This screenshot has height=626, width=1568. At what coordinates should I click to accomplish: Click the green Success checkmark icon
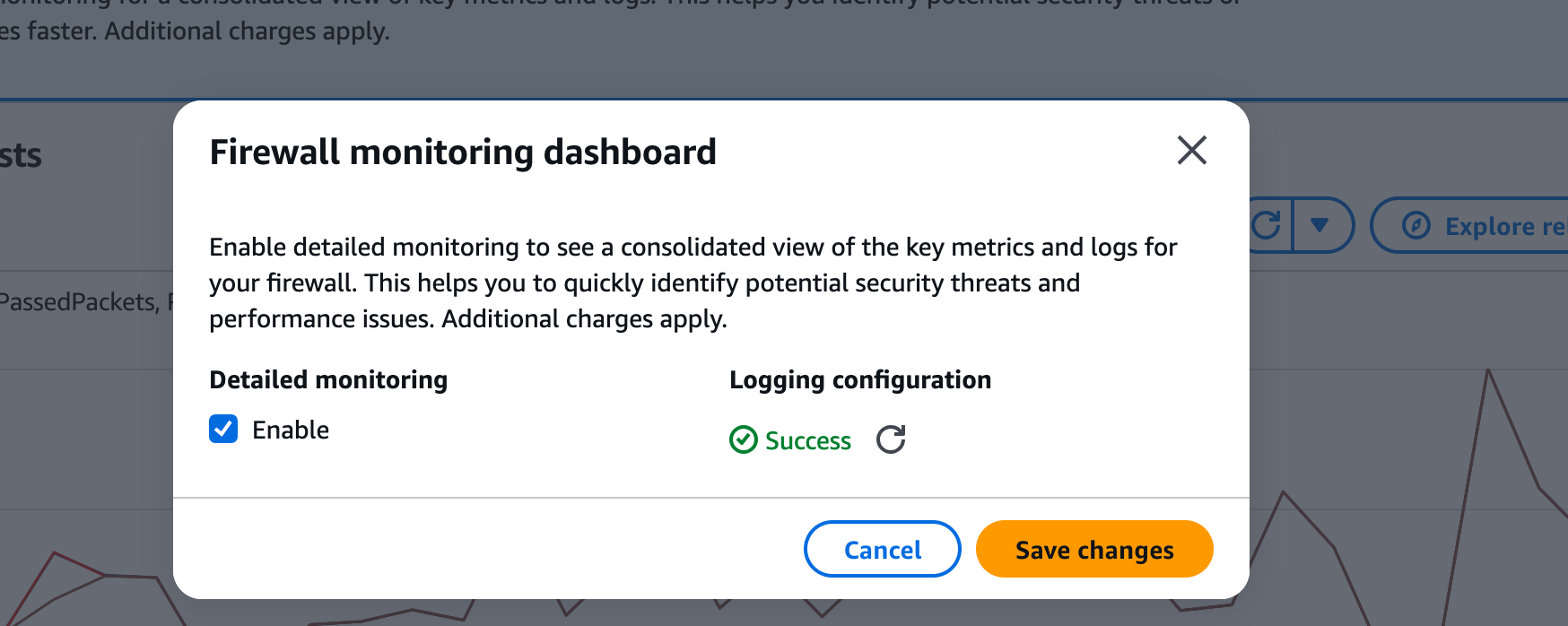(744, 440)
